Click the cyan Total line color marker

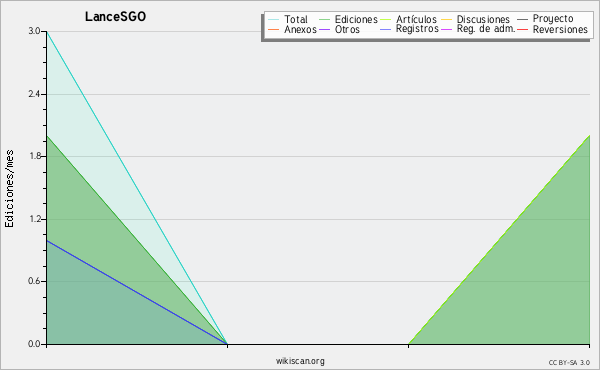pos(274,19)
